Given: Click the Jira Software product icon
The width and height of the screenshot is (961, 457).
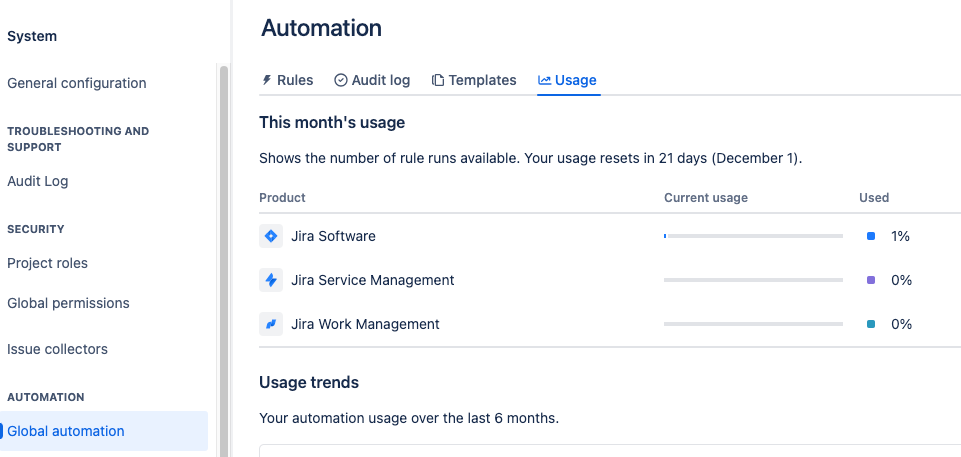Looking at the screenshot, I should (270, 236).
